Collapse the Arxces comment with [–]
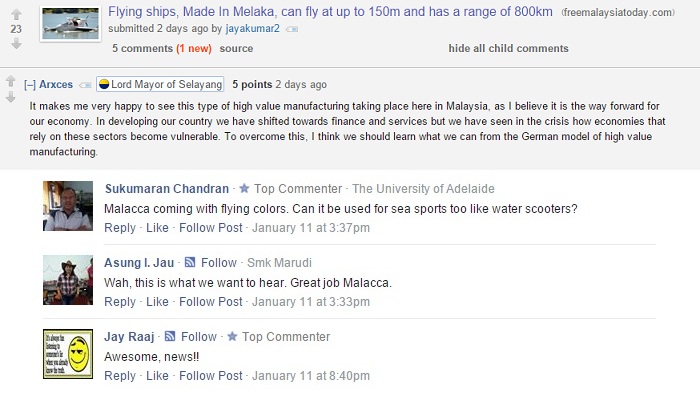The height and width of the screenshot is (400, 700). tap(30, 85)
